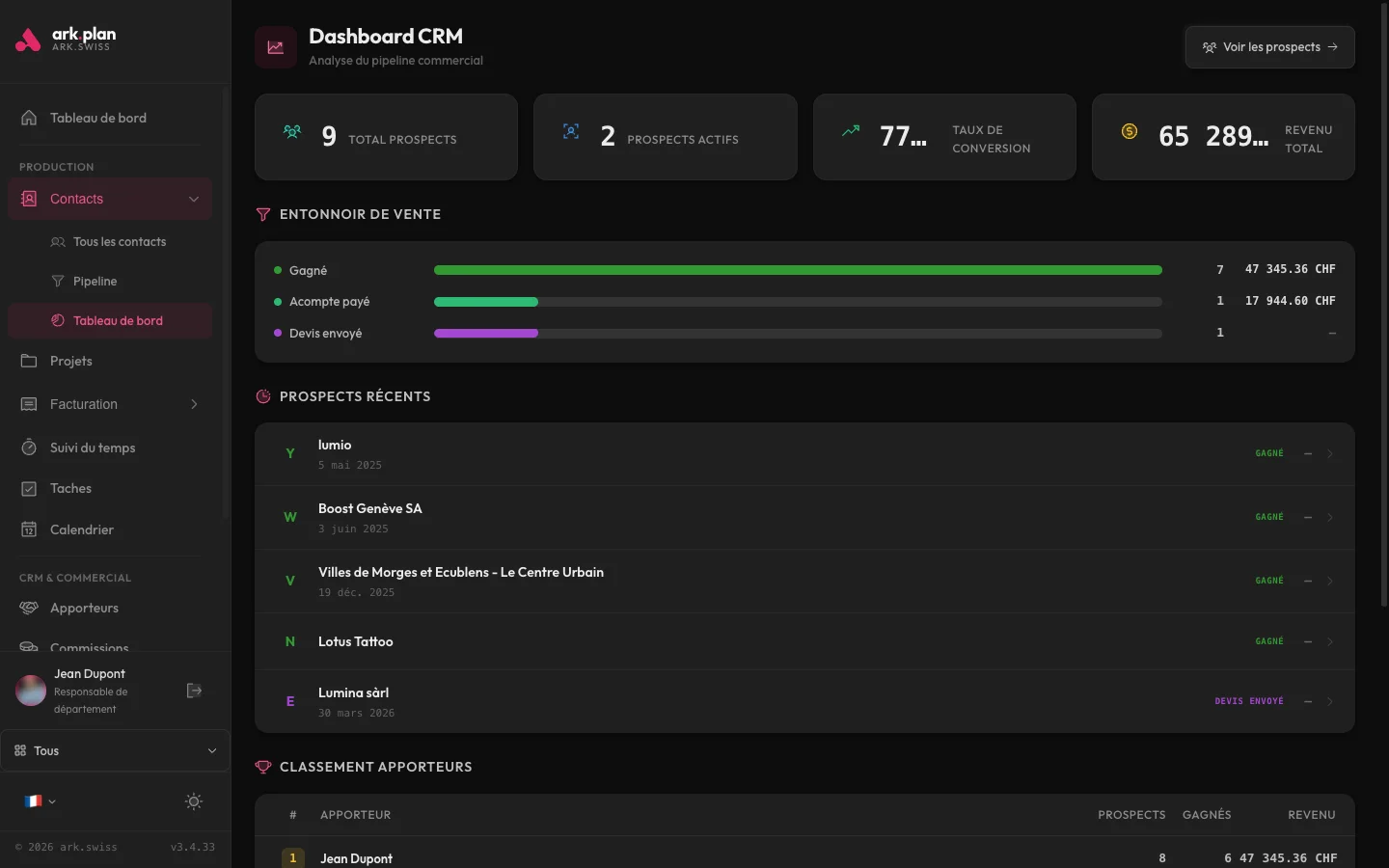Screen dimensions: 1389x868
Task: Open the French language flag dropdown
Action: pyautogui.click(x=39, y=801)
